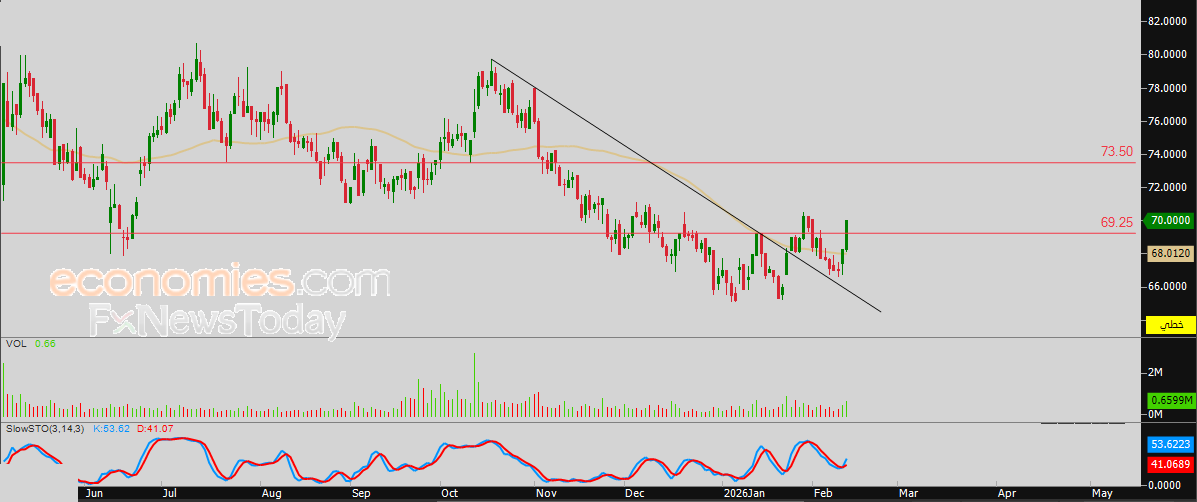Click the 73.50 resistance level label

point(1117,152)
